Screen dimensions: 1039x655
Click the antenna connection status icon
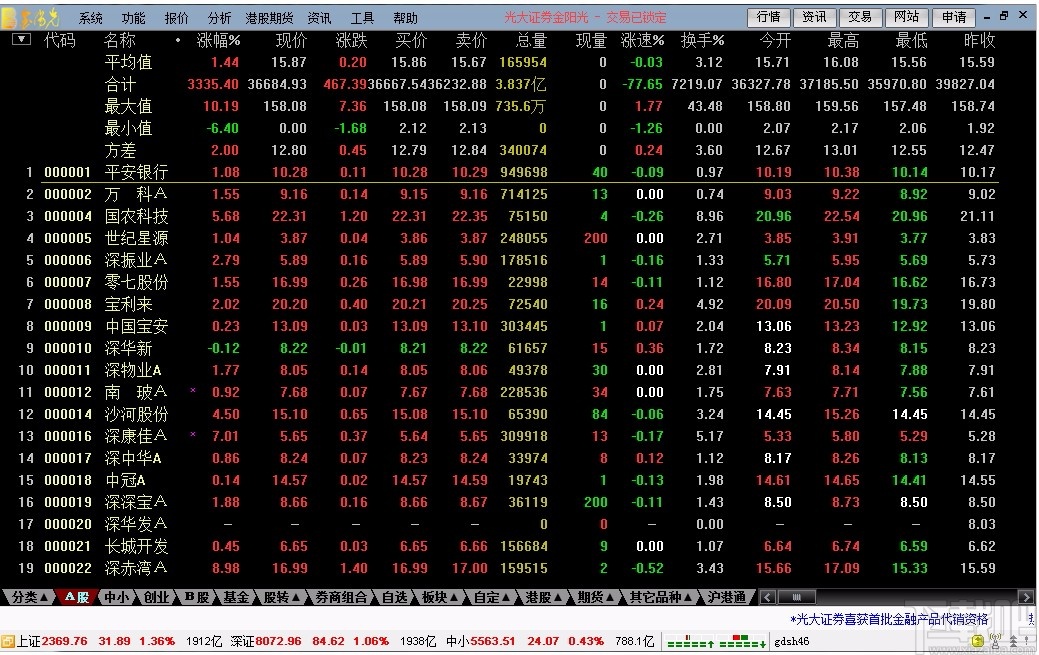tap(995, 641)
